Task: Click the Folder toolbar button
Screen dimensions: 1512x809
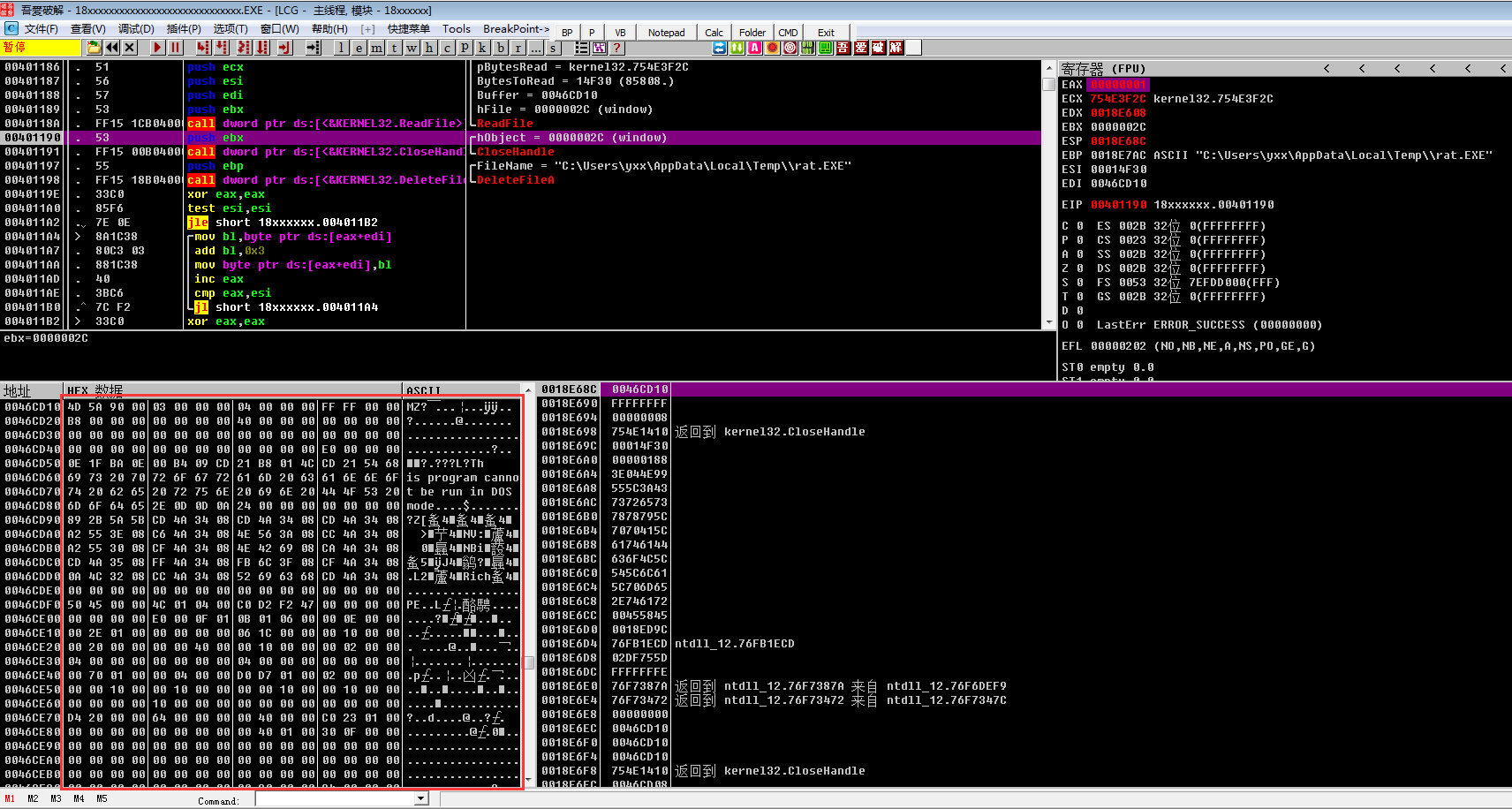Action: (x=752, y=33)
